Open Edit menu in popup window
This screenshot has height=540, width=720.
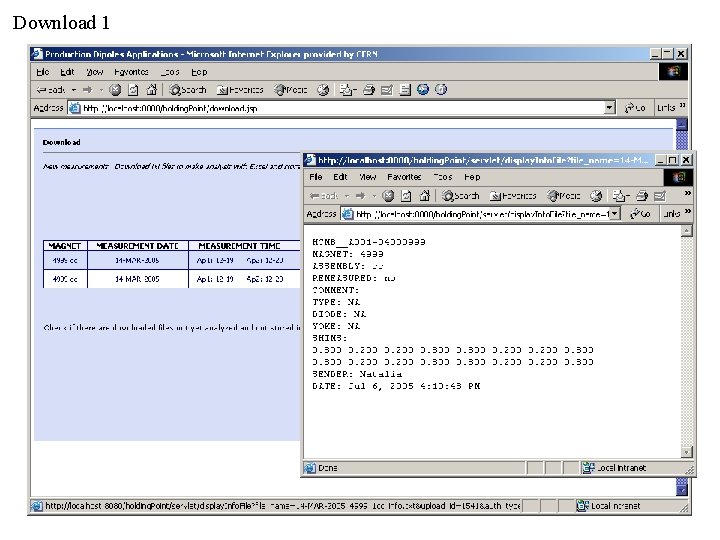[x=340, y=177]
